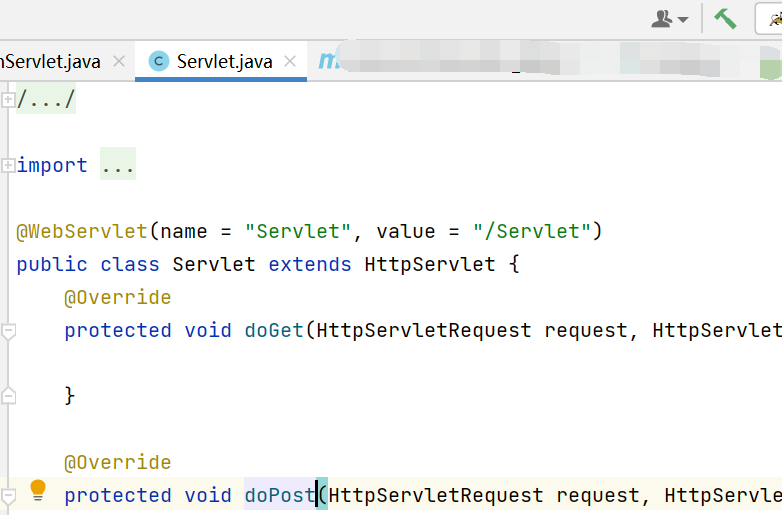Close the tab ending in nServlet.java
Viewport: 782px width, 515px height.
point(119,62)
